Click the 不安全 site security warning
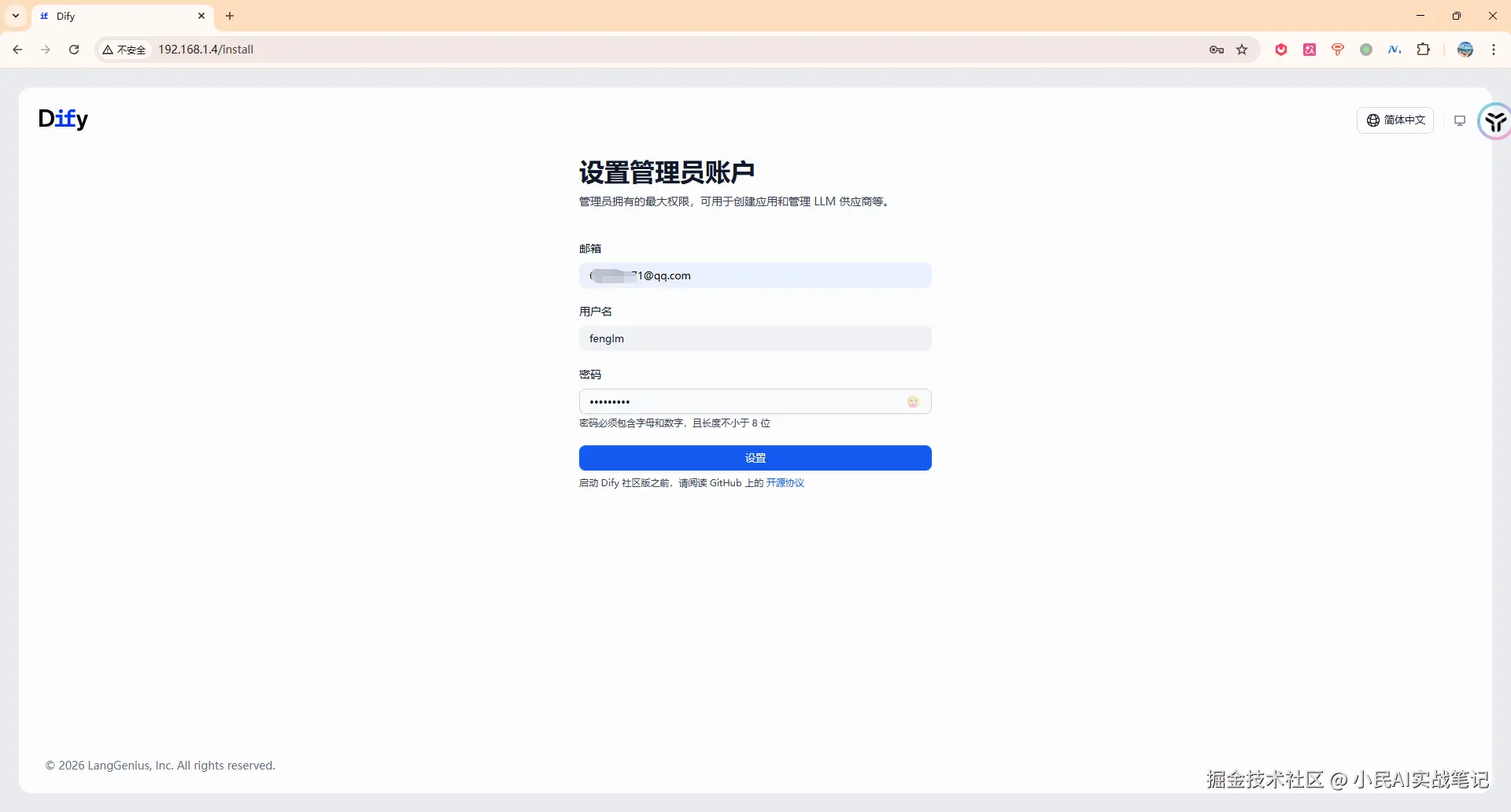 coord(124,50)
